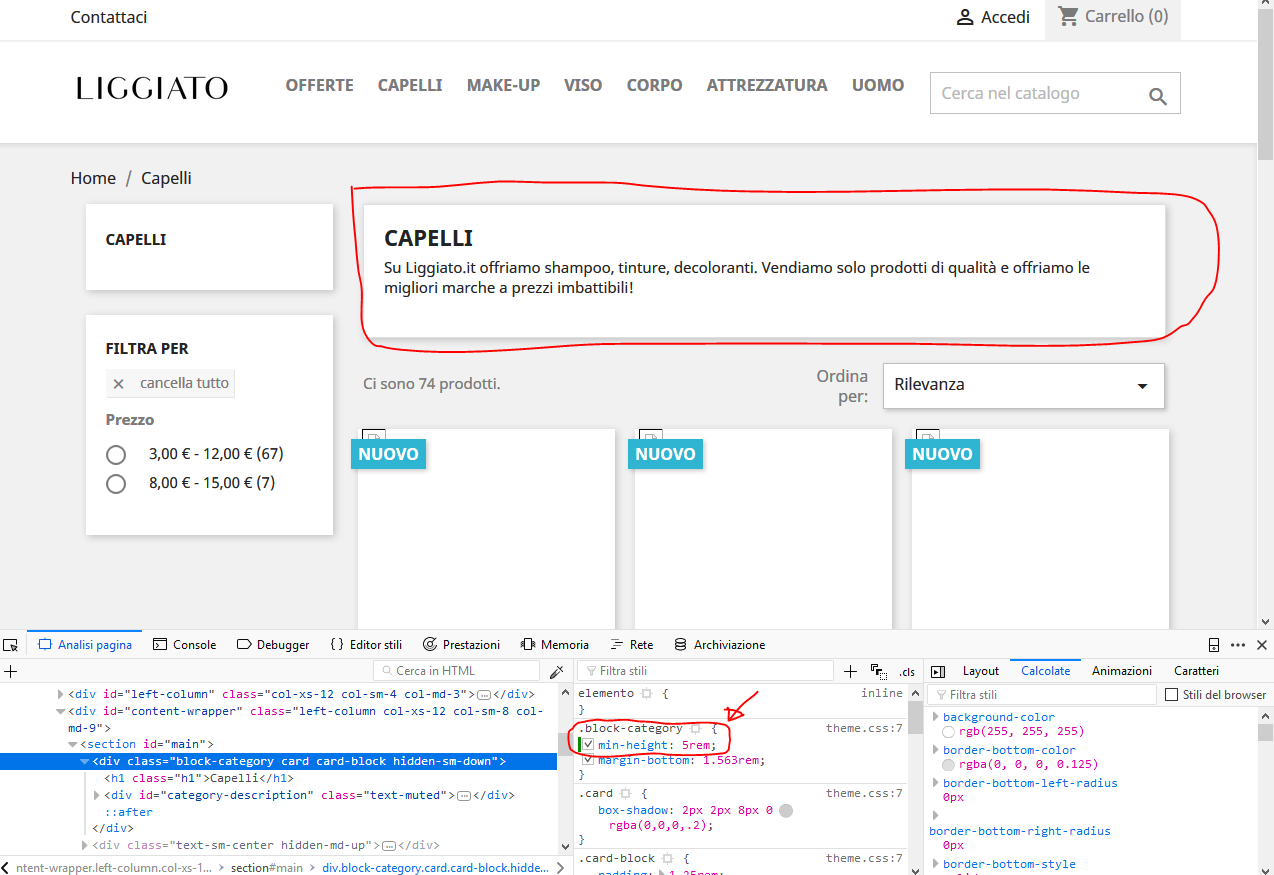Click the box-shadow color swatch
Viewport: 1274px width, 875px height.
tap(786, 810)
